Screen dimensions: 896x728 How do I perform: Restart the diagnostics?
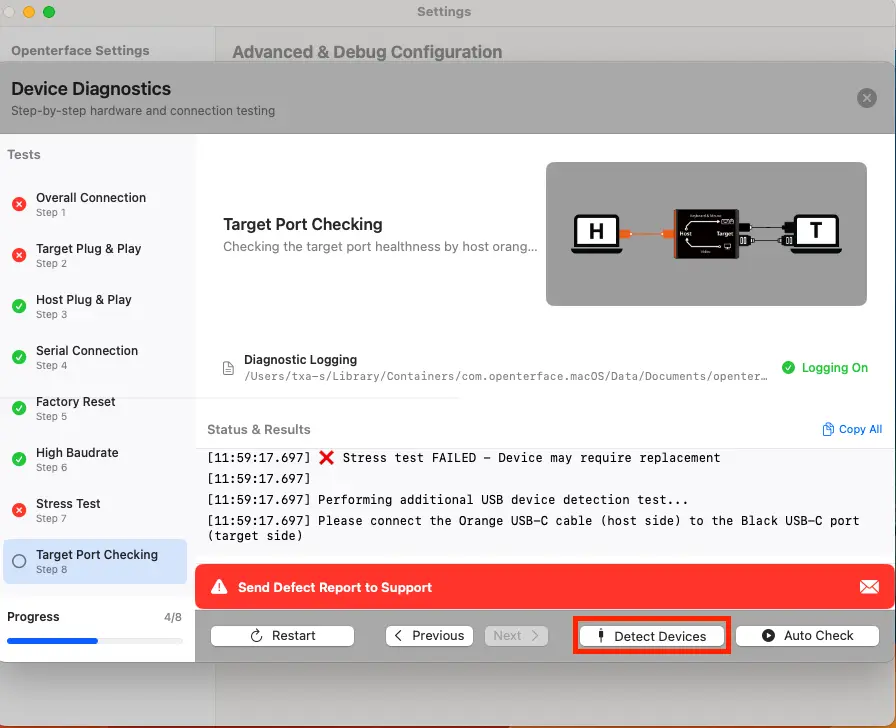pyautogui.click(x=282, y=636)
